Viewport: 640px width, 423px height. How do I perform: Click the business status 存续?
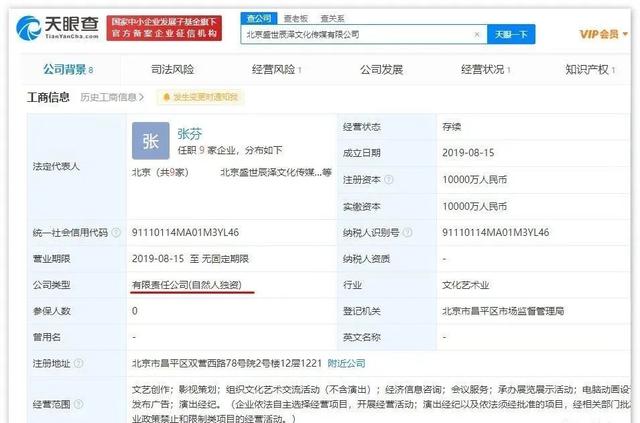pyautogui.click(x=451, y=127)
